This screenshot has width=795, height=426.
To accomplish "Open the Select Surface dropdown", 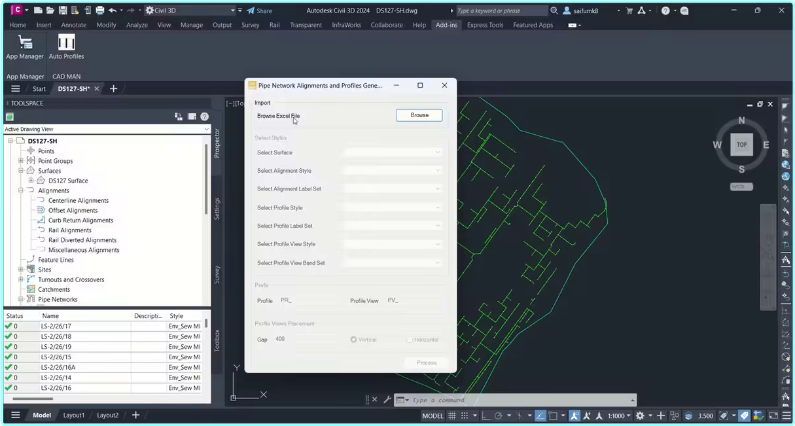I will [x=392, y=152].
